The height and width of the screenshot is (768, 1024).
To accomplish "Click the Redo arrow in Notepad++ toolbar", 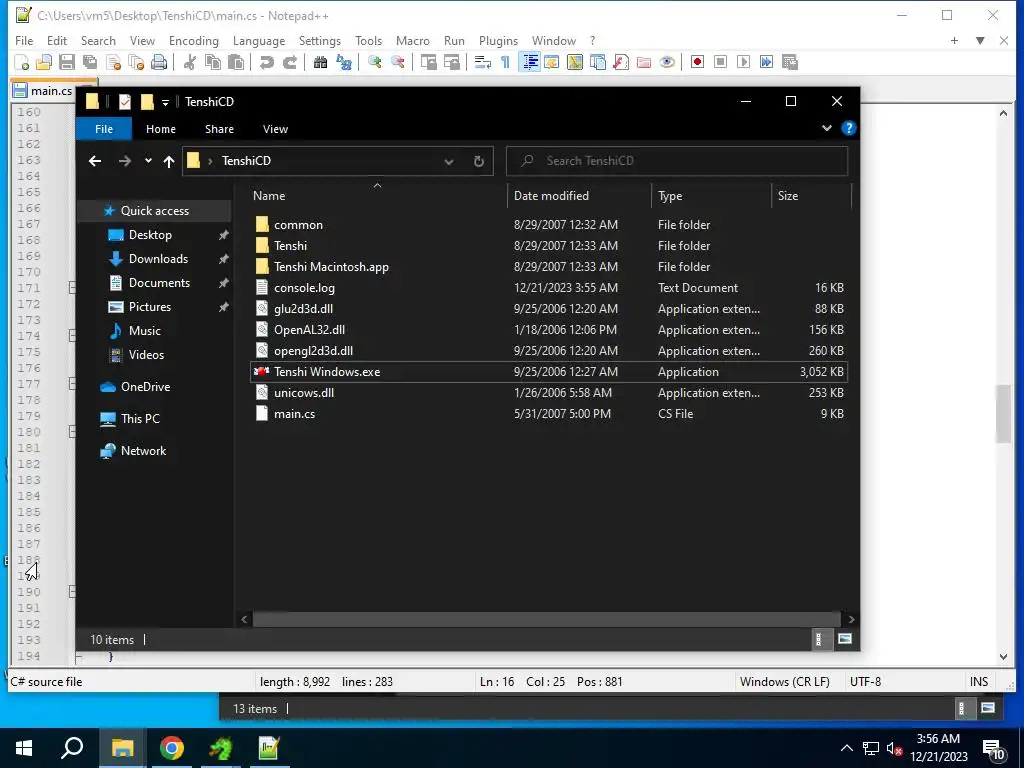I will click(289, 62).
